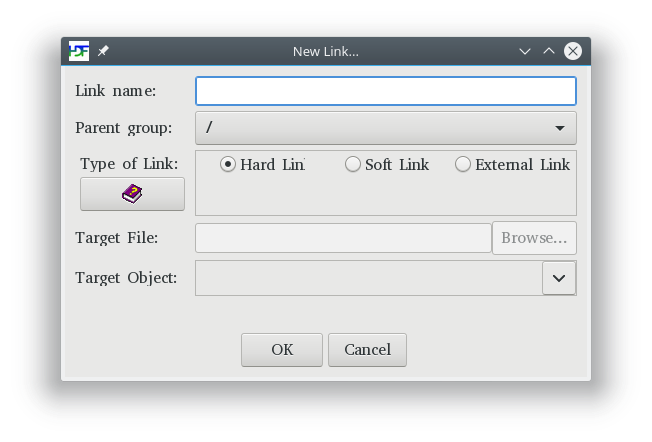Viewport: 652px width, 442px height.
Task: Confirm with the OK button
Action: point(282,350)
